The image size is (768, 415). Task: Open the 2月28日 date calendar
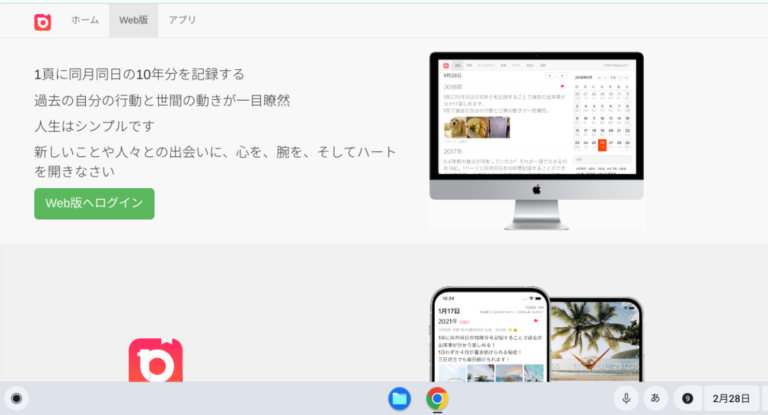coord(731,398)
